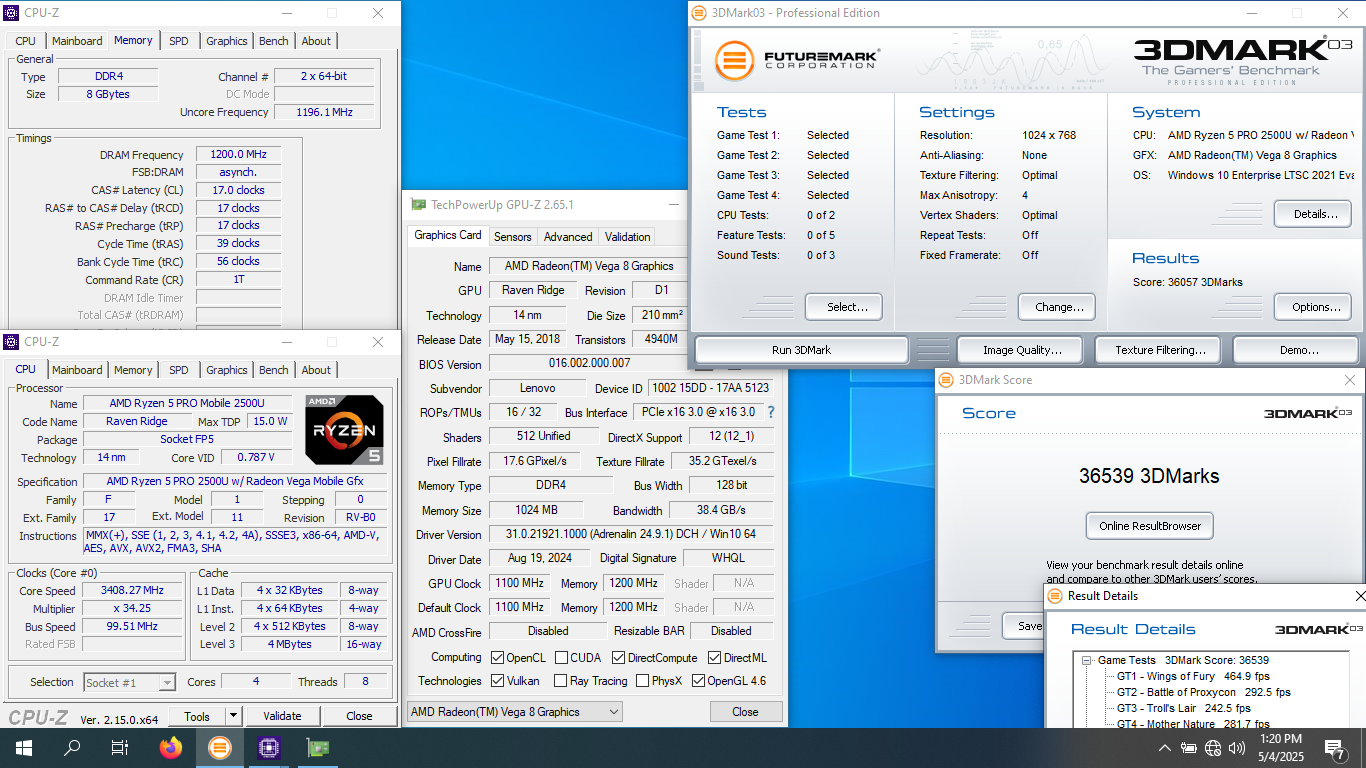
Task: Open taskbar Search magnifier
Action: pos(72,747)
